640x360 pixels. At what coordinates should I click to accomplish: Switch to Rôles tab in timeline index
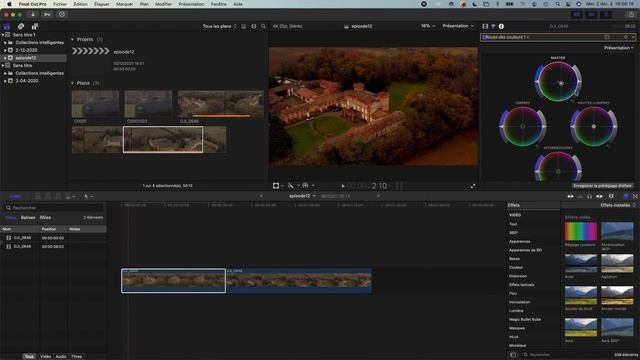45,218
